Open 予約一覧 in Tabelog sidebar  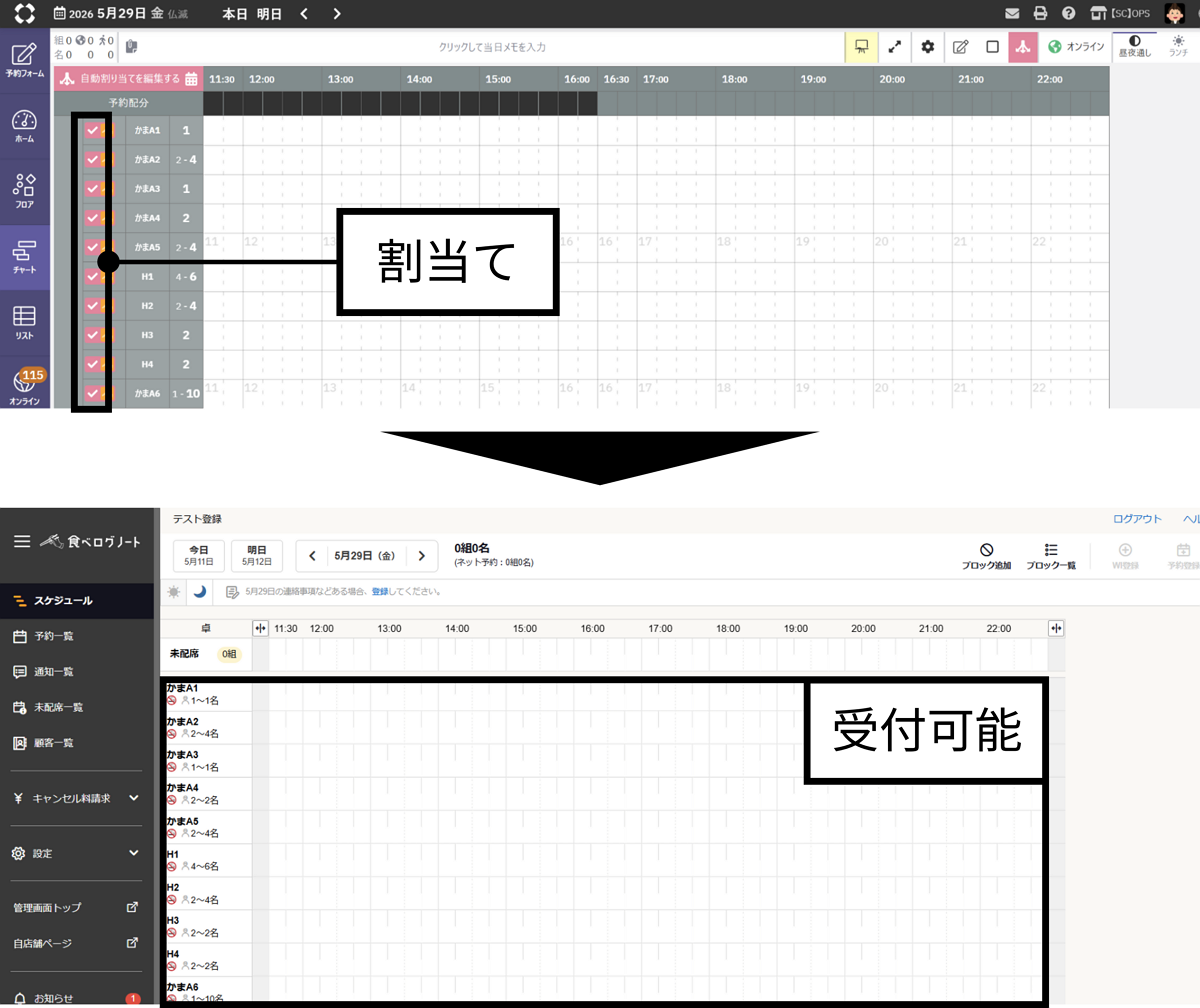point(77,636)
